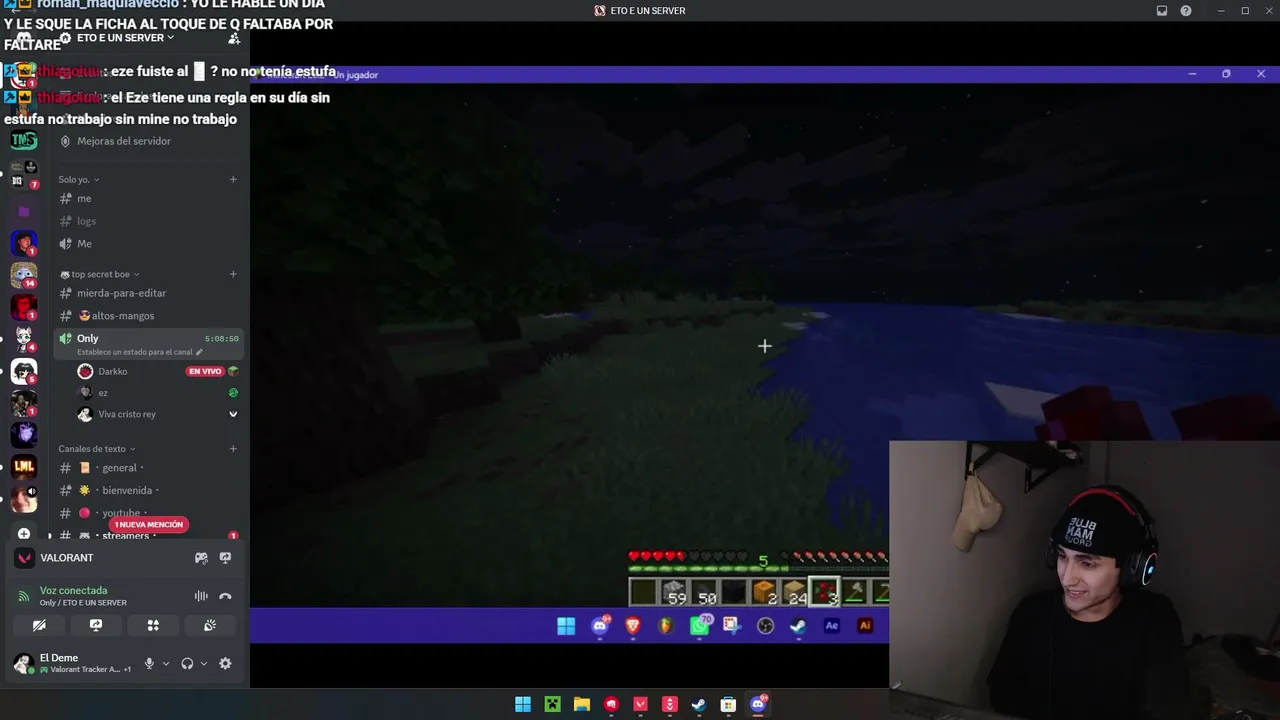Open Riot Client fist icon in taskbar
The image size is (1280, 720).
coord(611,705)
